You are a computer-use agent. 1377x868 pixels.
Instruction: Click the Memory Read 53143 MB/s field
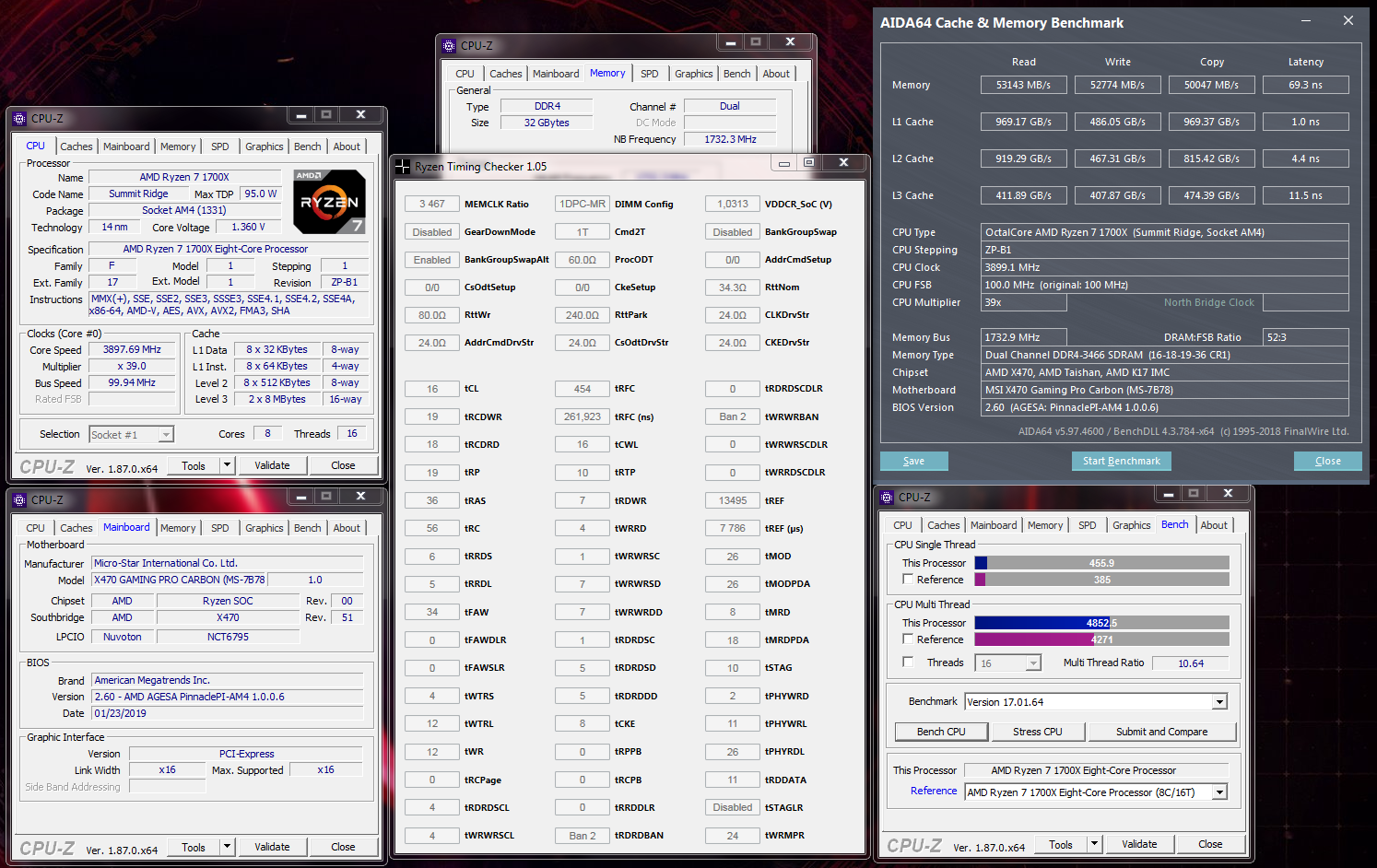[1024, 85]
